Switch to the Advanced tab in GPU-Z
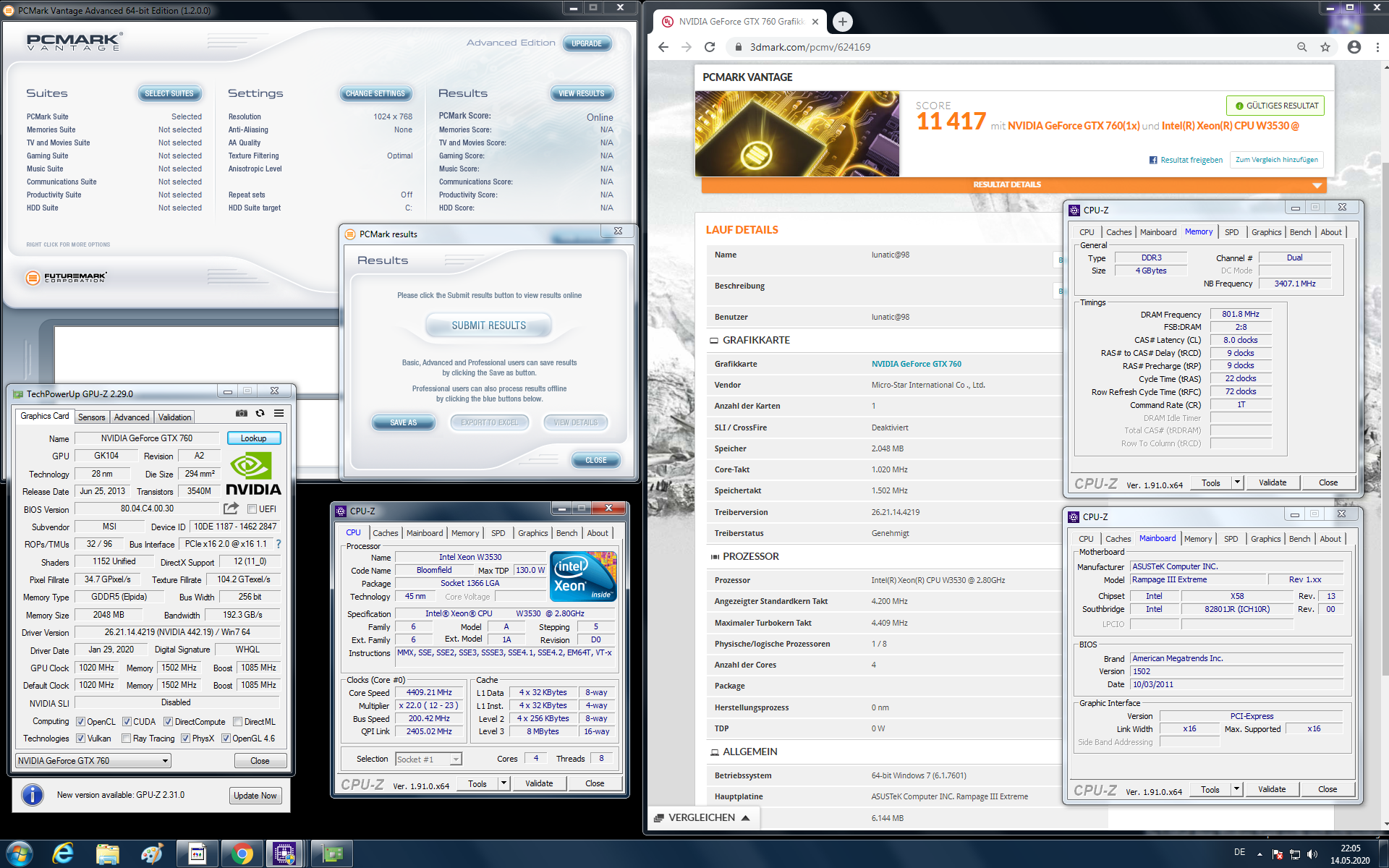 click(x=132, y=417)
